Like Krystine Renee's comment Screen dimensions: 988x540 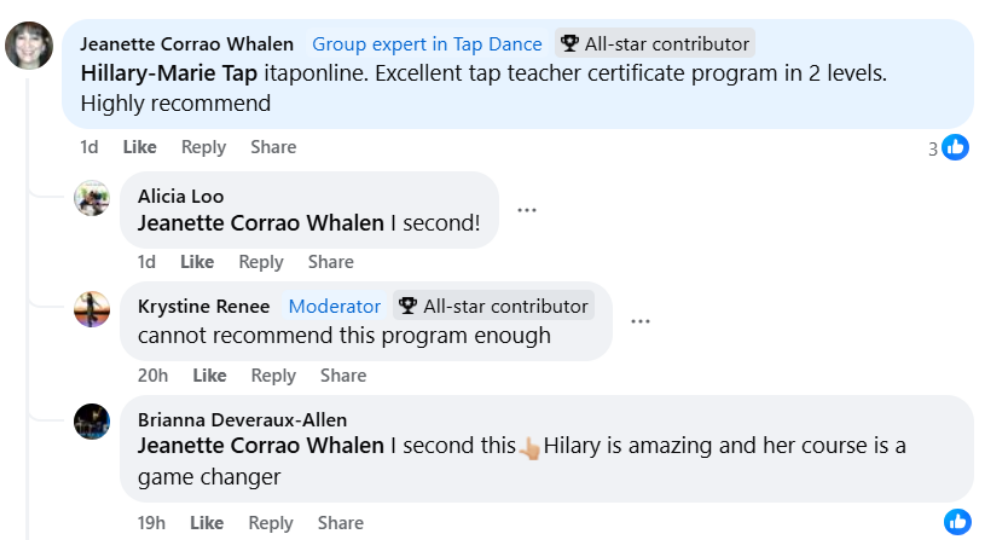tap(209, 375)
